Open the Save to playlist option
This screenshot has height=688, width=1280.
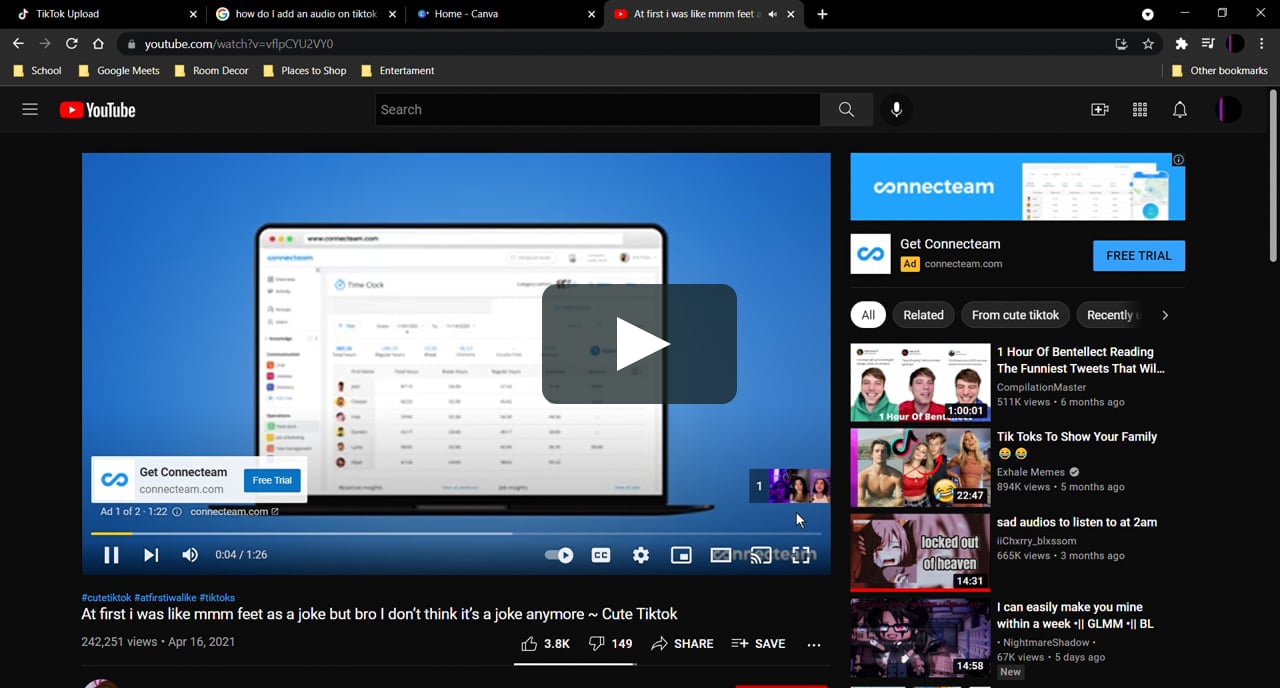(x=758, y=644)
